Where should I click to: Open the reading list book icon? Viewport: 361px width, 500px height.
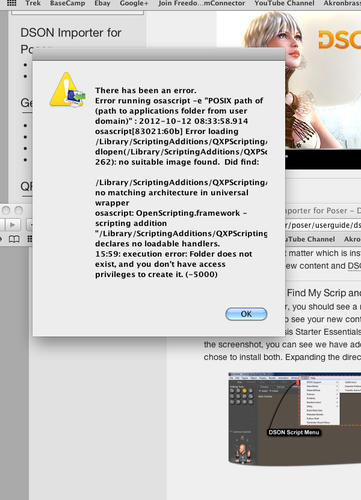pos(14,239)
